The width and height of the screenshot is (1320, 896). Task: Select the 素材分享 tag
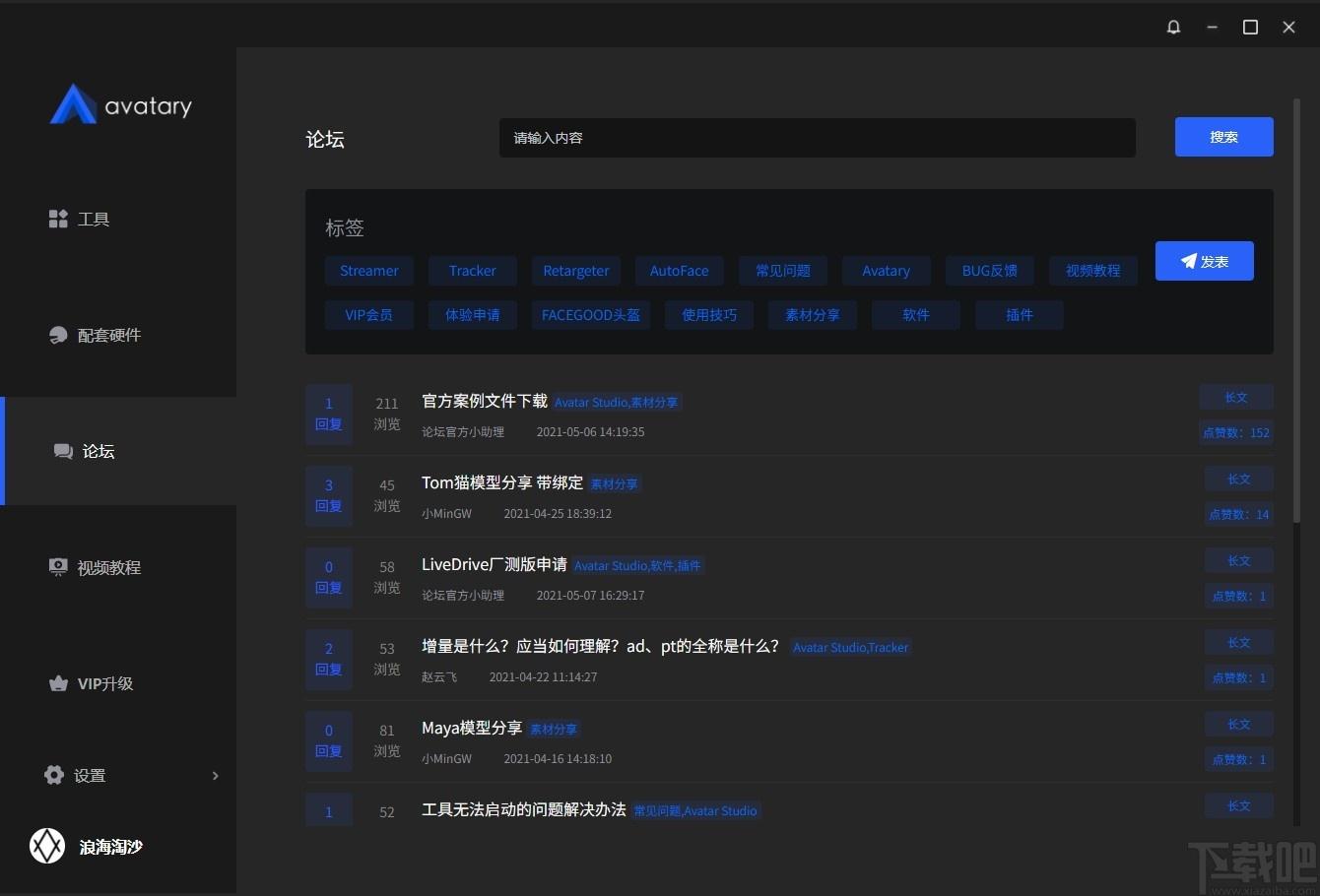(813, 315)
